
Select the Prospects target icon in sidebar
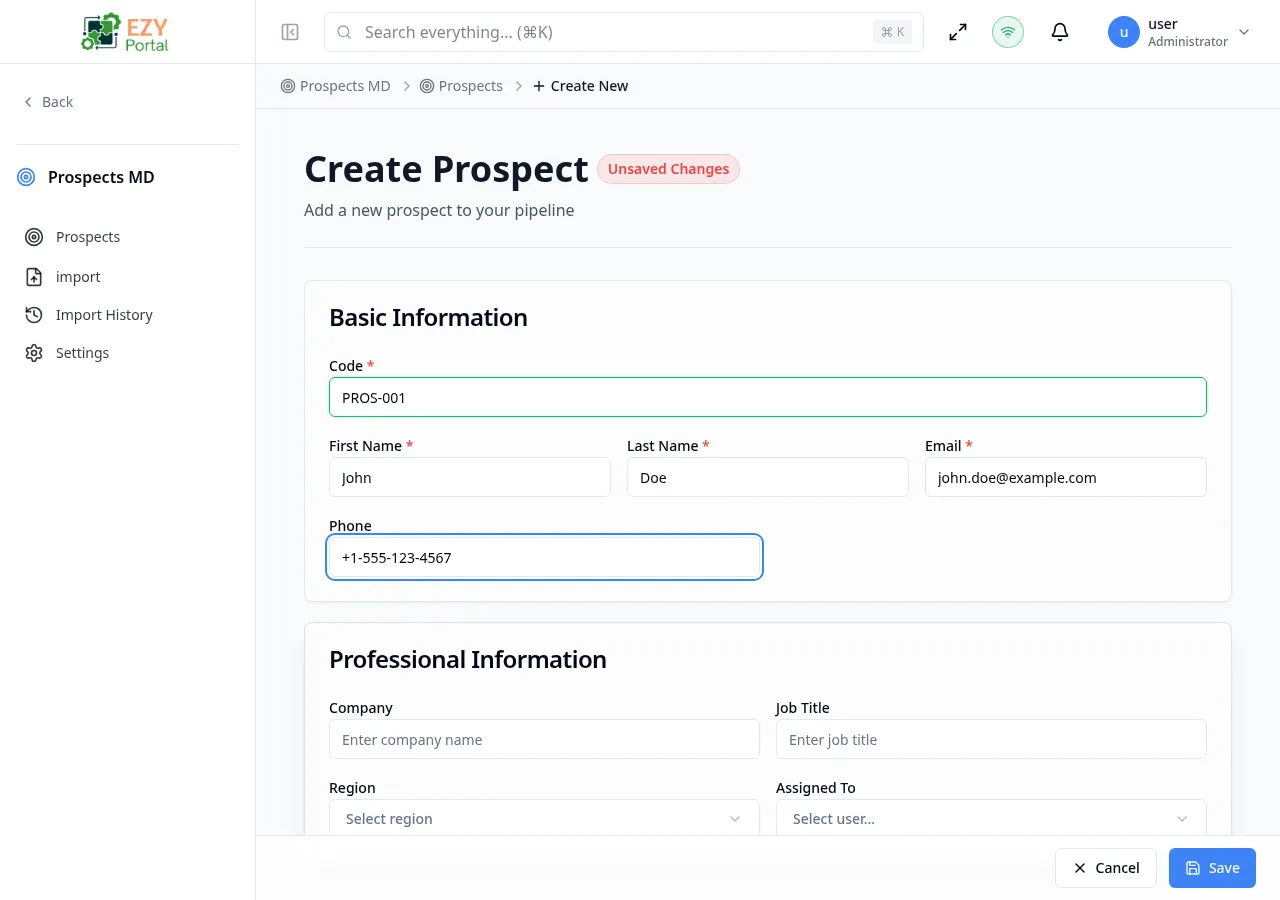pos(33,237)
